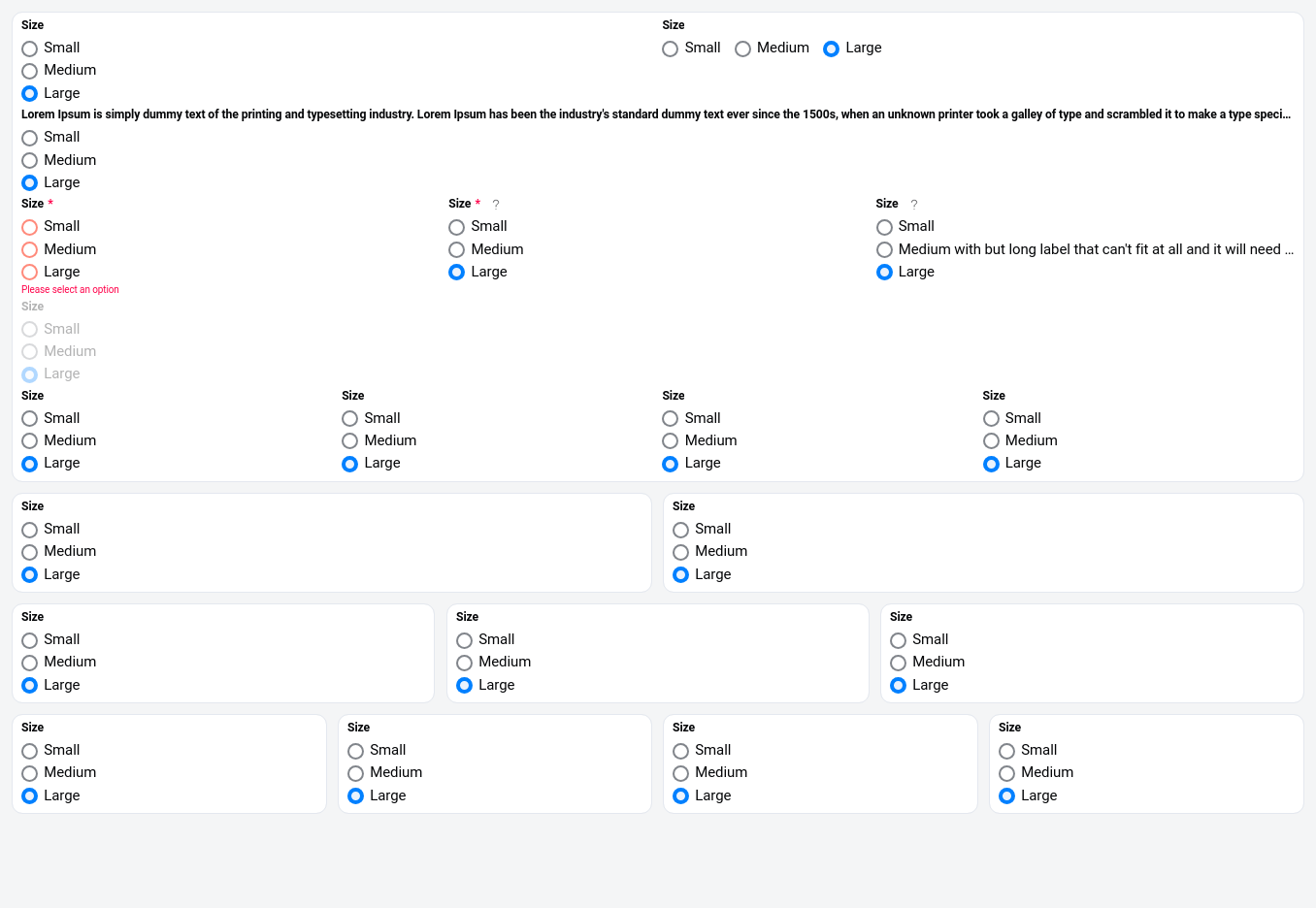Click Large radio below the long-label Medium option
The image size is (1316, 908).
(885, 273)
